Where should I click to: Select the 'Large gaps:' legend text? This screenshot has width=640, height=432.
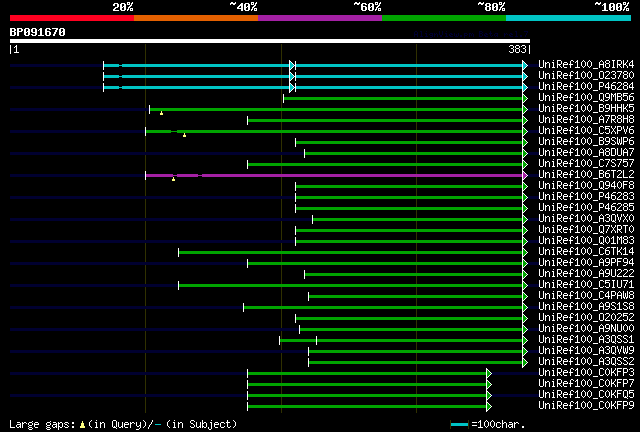click(x=42, y=424)
